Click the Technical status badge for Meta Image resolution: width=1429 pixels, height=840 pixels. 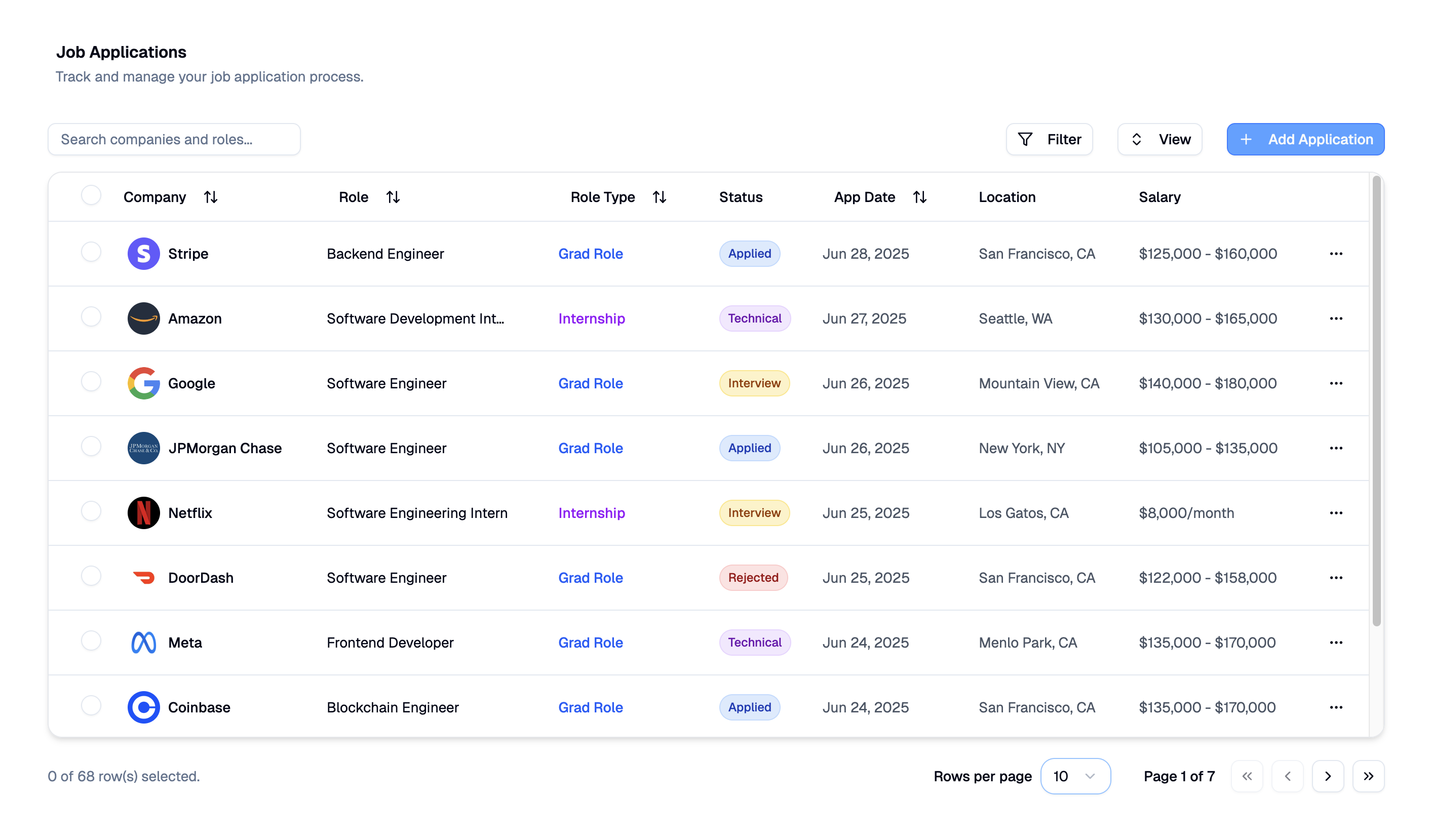[x=755, y=642]
